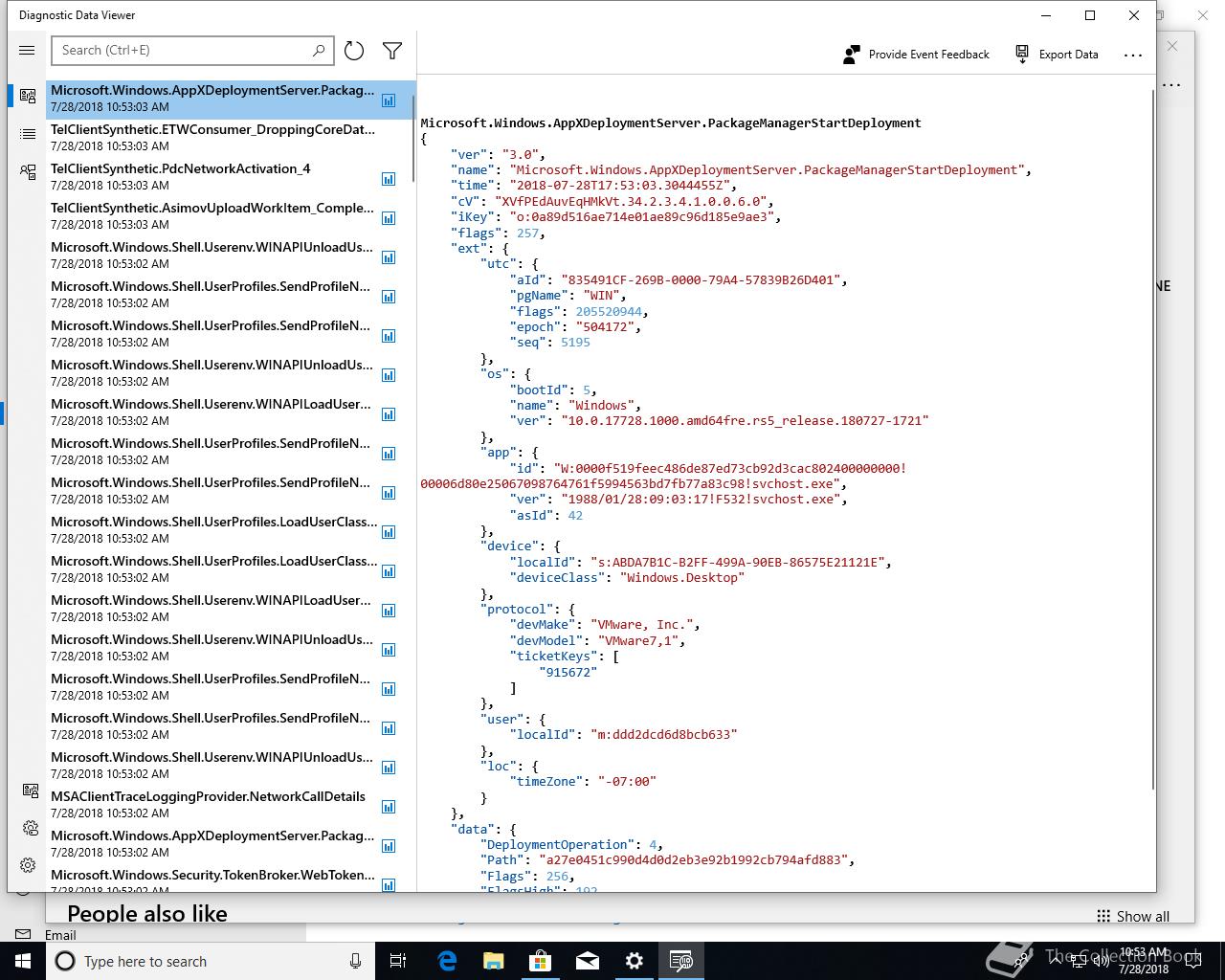Open the more options ellipsis menu
Screen dimensions: 1225x980
[1133, 55]
